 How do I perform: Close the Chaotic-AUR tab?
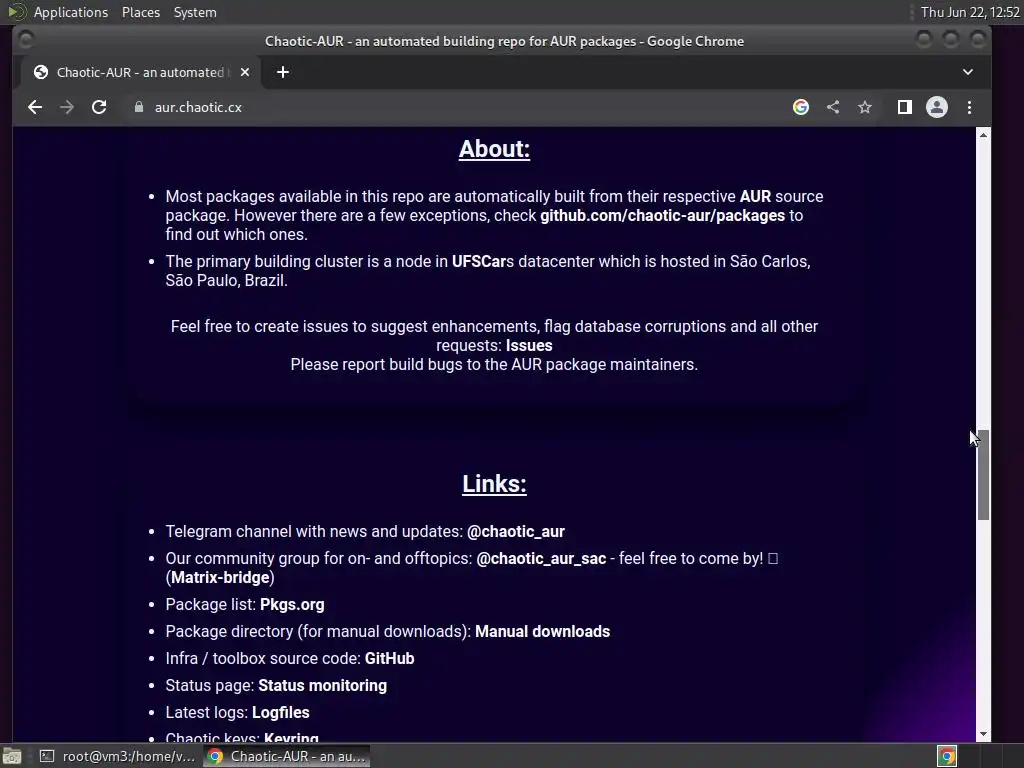click(x=245, y=72)
